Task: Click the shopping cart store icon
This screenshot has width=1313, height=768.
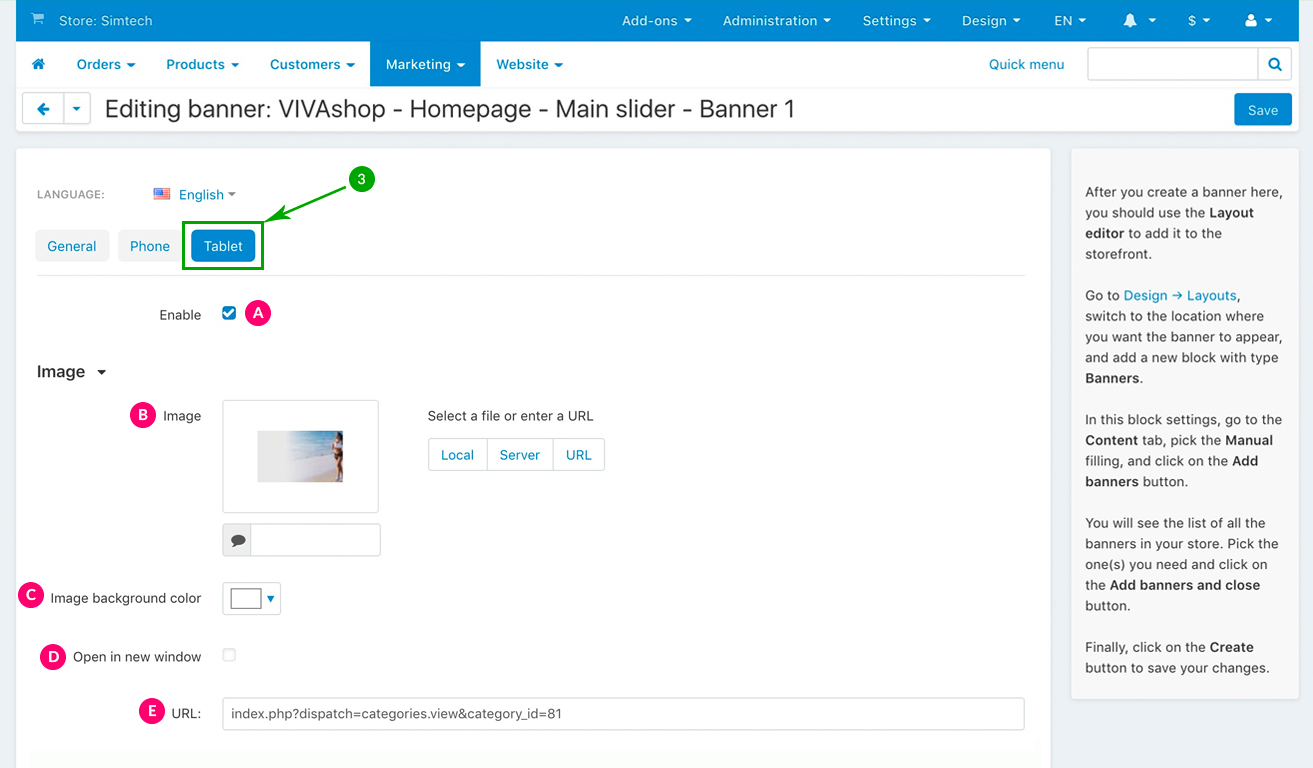Action: [38, 20]
